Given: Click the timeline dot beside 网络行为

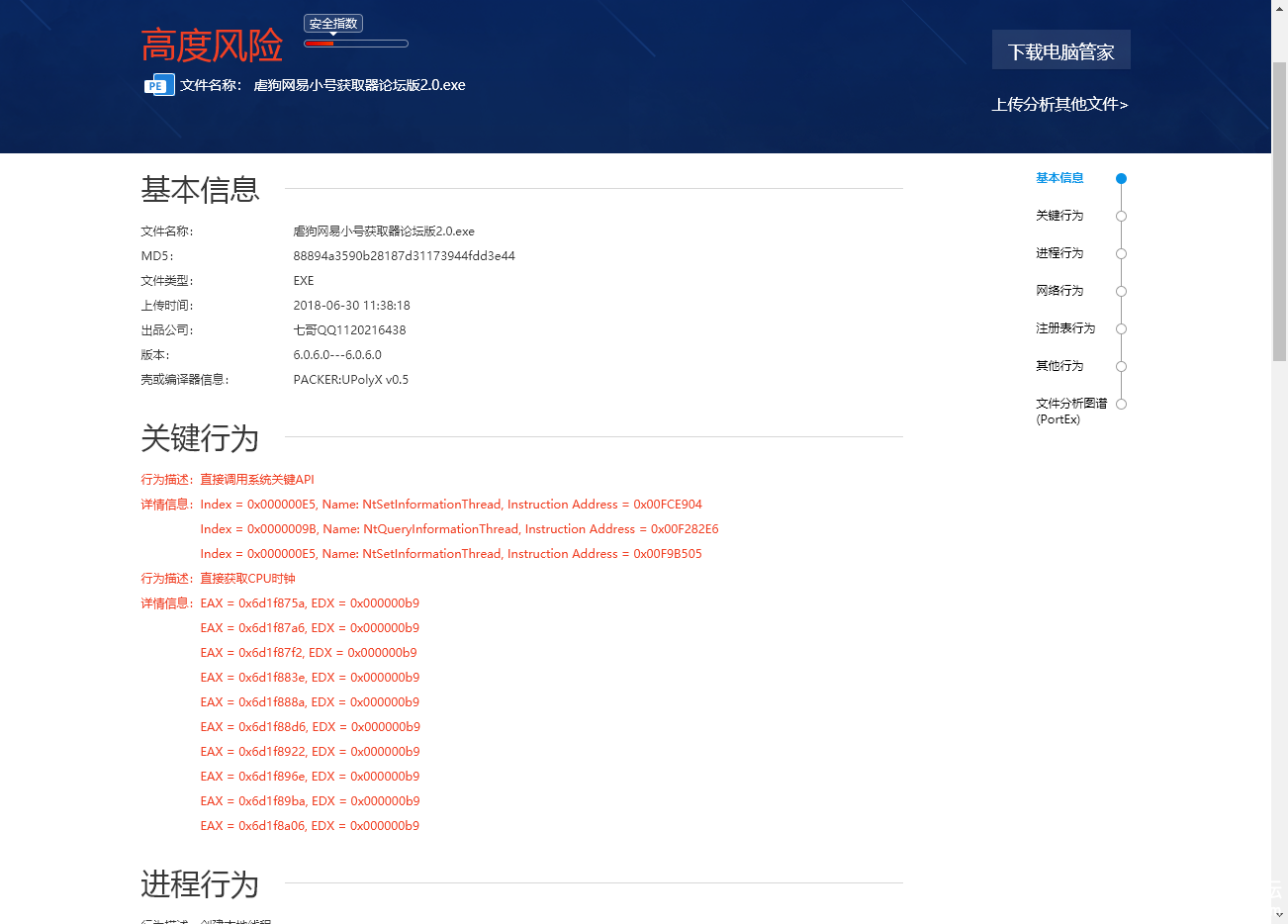Looking at the screenshot, I should tap(1121, 292).
